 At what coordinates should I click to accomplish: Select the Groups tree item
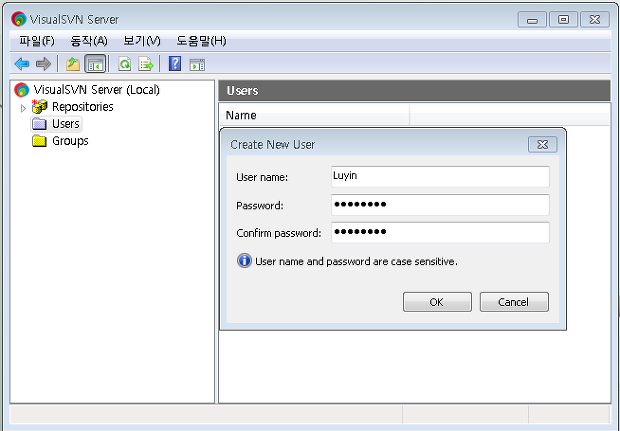click(x=70, y=141)
